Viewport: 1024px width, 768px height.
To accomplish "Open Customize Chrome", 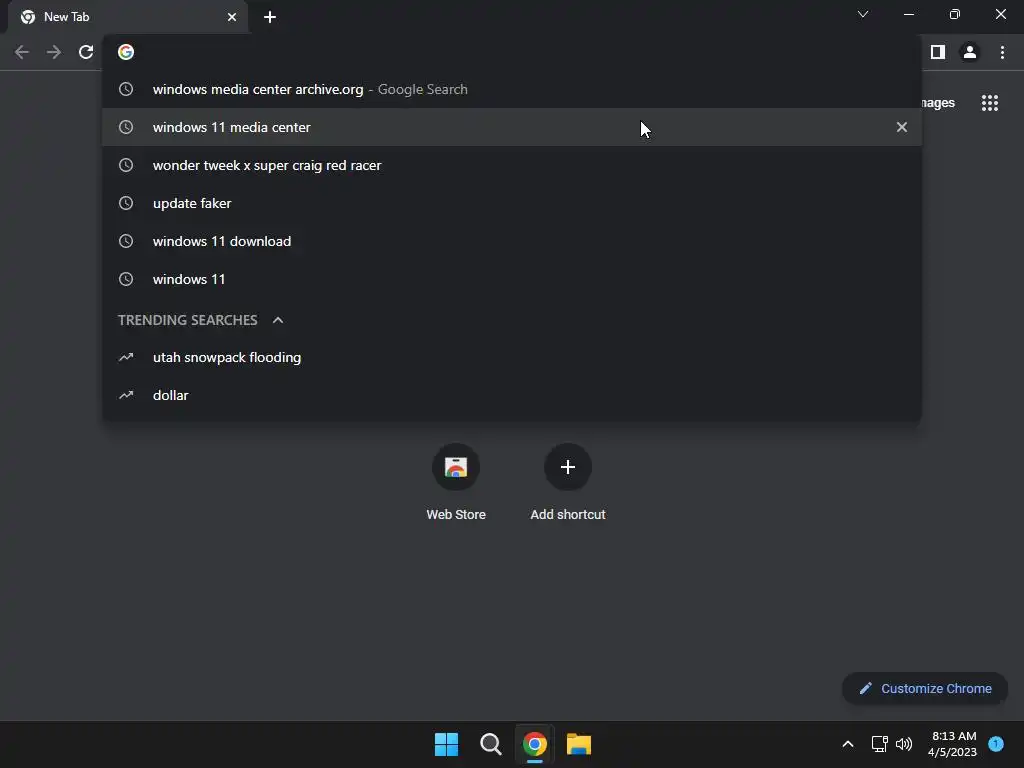I will coord(925,688).
